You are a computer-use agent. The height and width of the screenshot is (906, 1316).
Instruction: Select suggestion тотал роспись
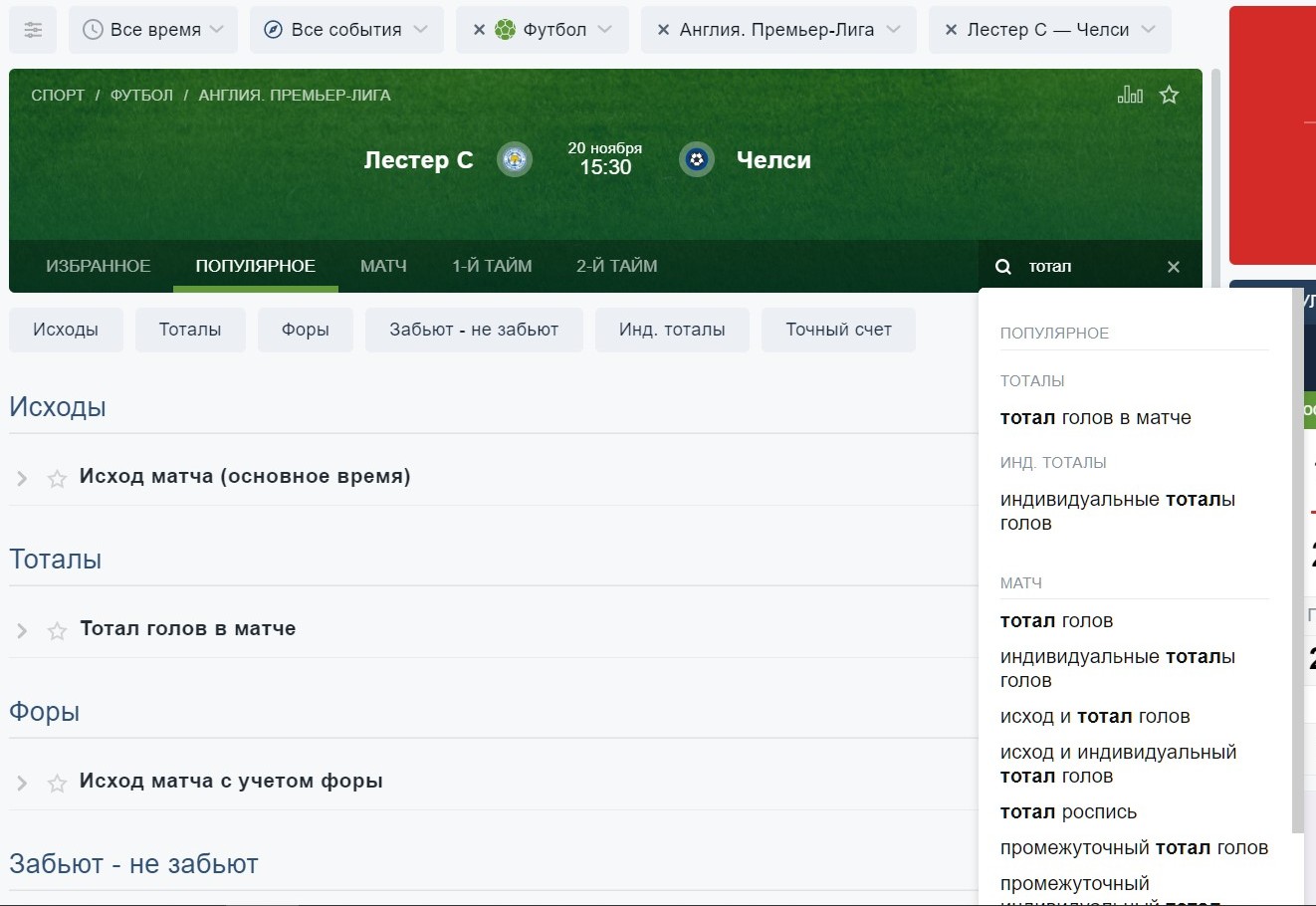coord(1068,812)
